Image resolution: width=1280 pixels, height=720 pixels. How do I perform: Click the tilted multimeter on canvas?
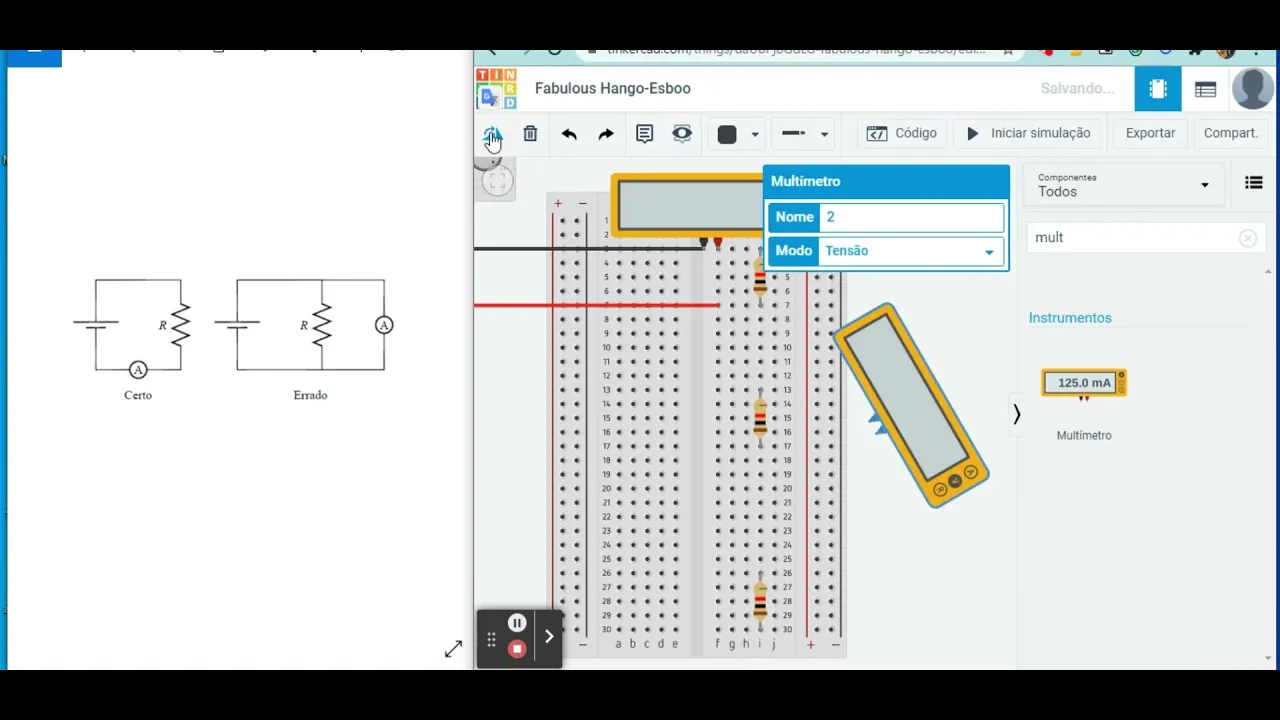911,405
